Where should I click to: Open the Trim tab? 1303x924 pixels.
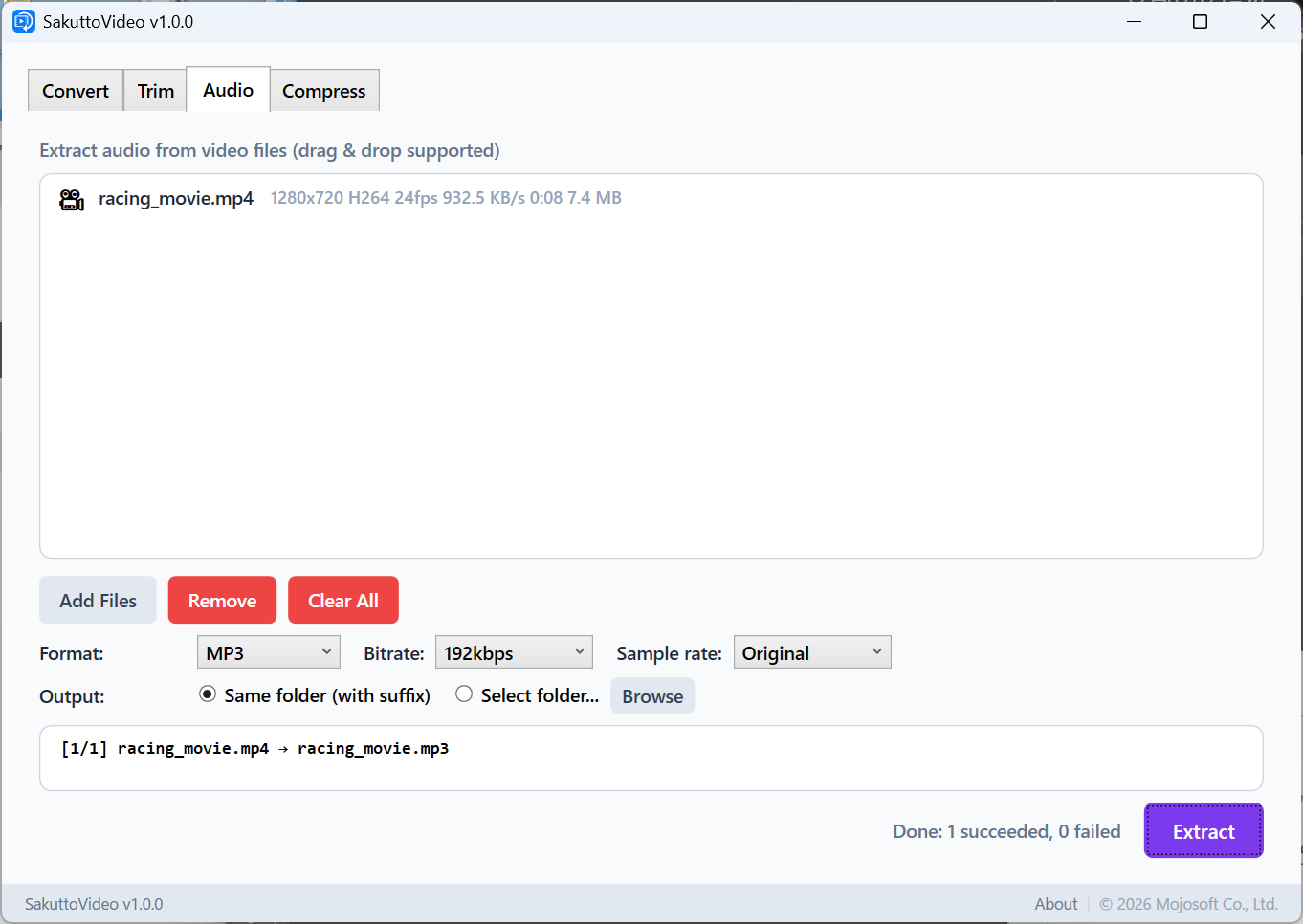155,91
